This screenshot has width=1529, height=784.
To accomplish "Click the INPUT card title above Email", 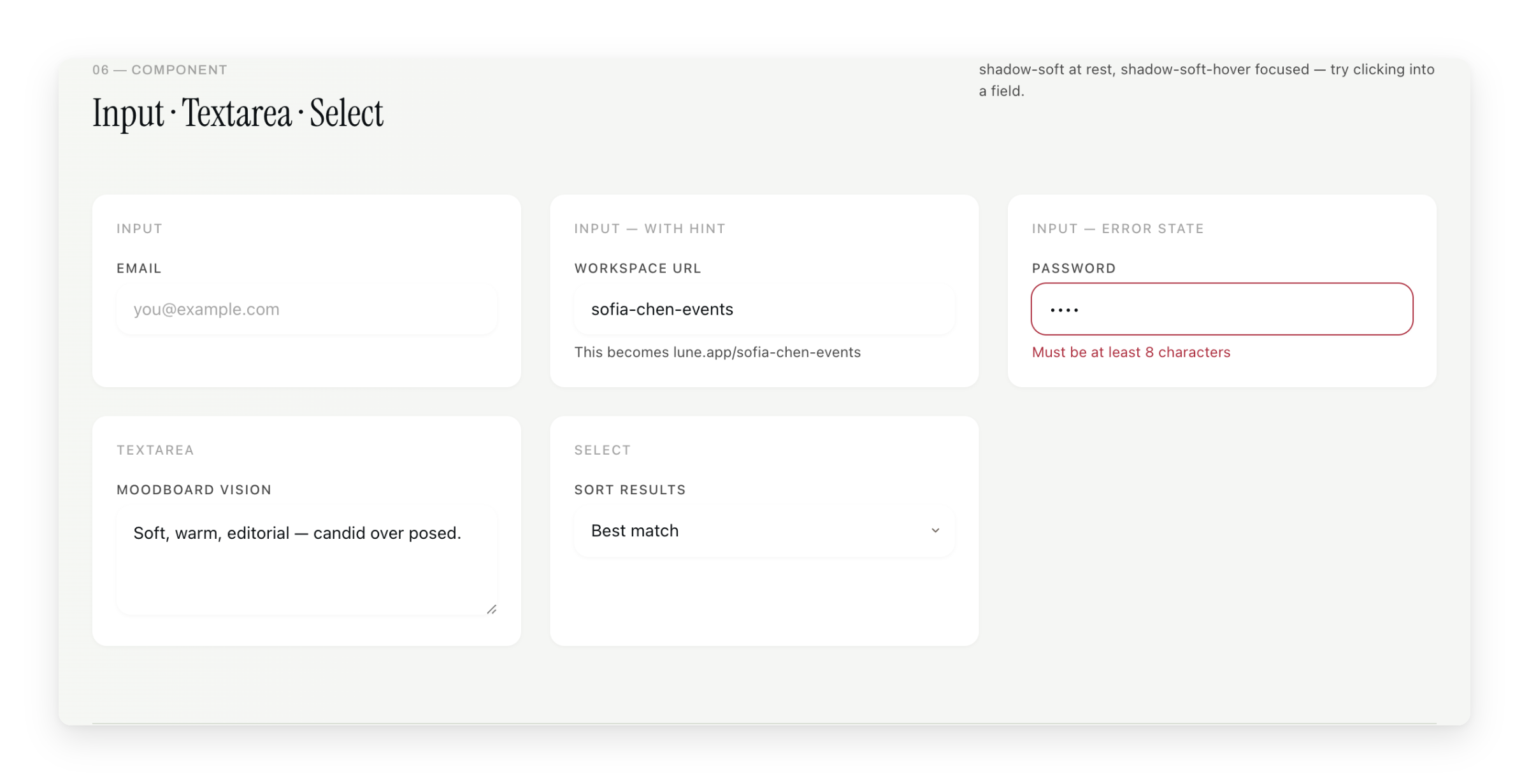I will click(139, 229).
